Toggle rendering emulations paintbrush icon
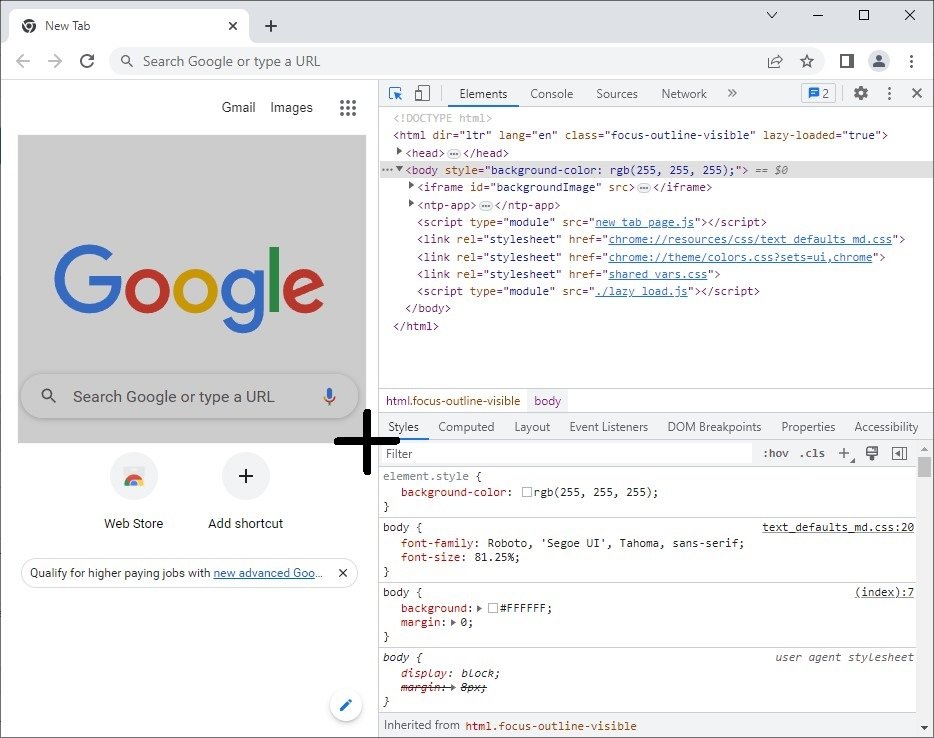Image resolution: width=934 pixels, height=738 pixels. (x=872, y=453)
